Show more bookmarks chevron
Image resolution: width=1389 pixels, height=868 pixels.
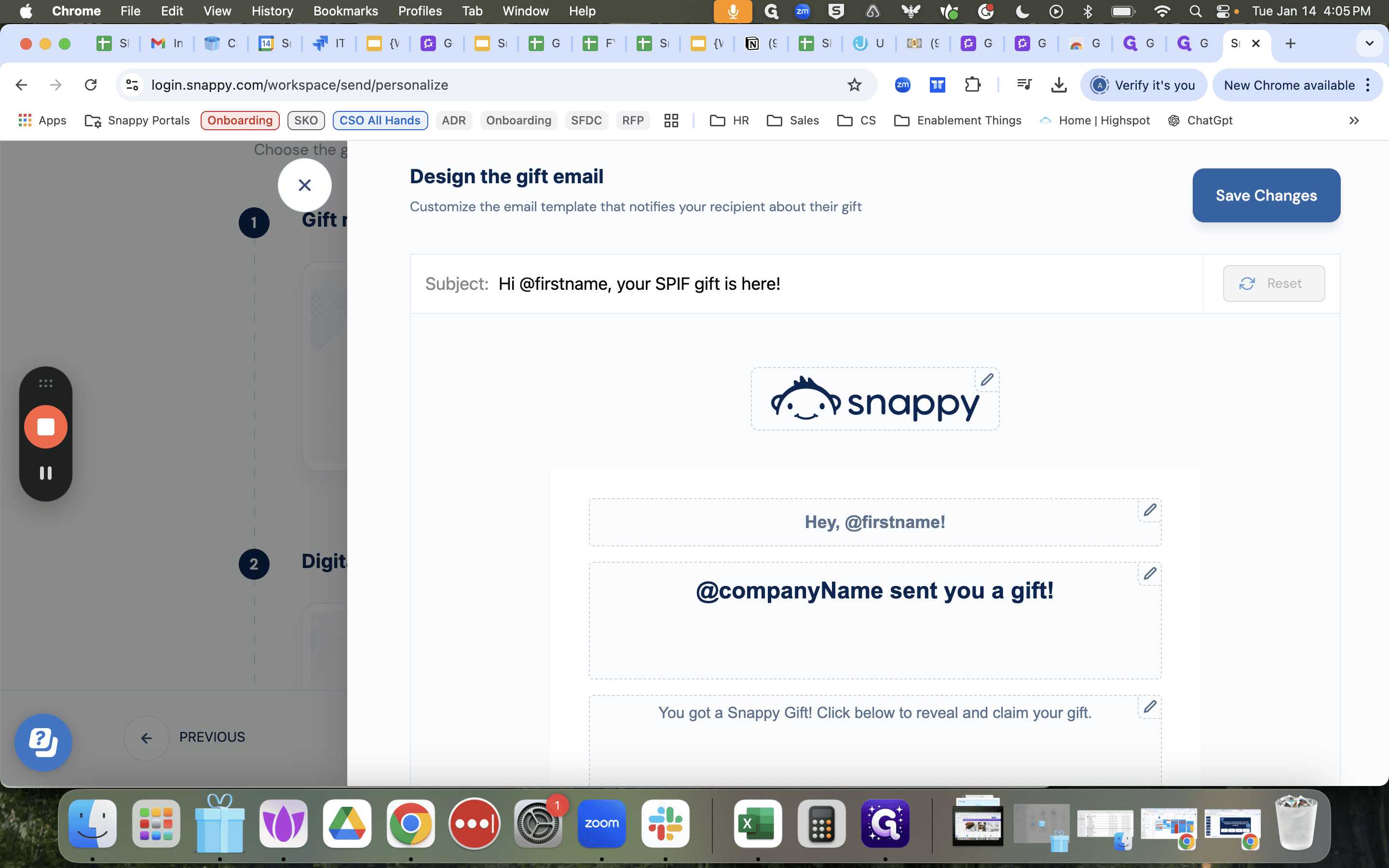1354,121
